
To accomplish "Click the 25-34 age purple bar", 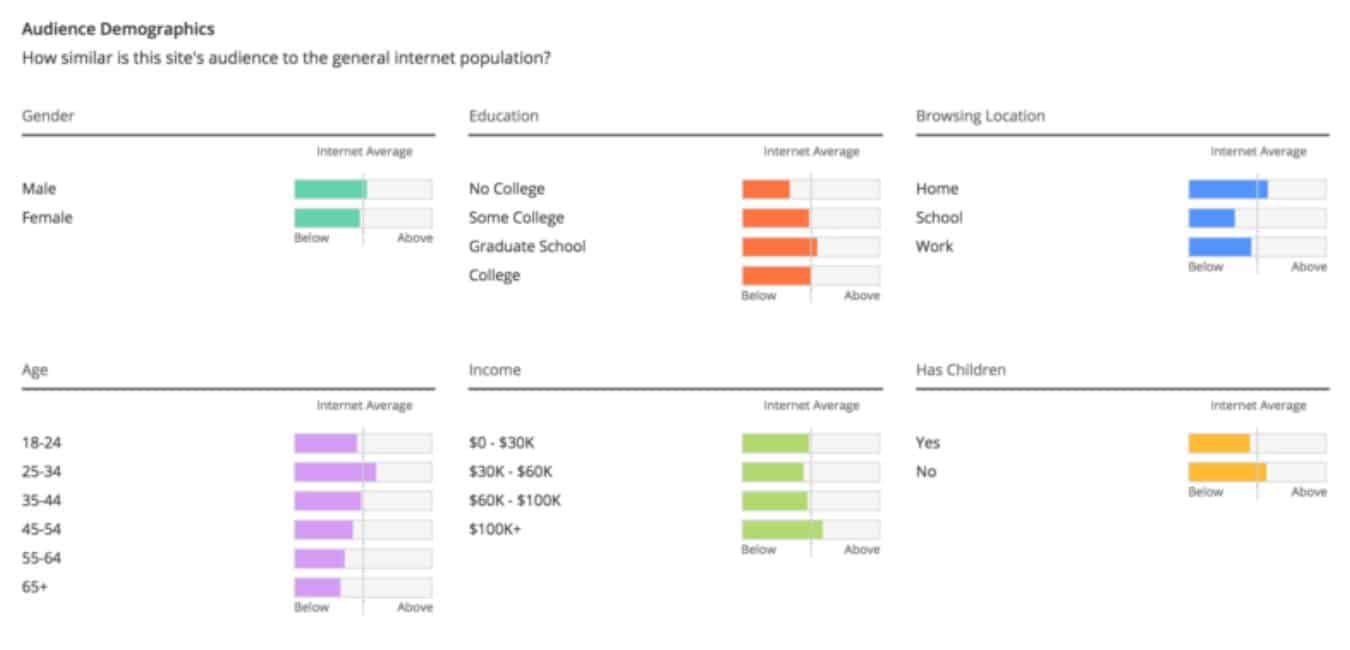I will [x=334, y=472].
